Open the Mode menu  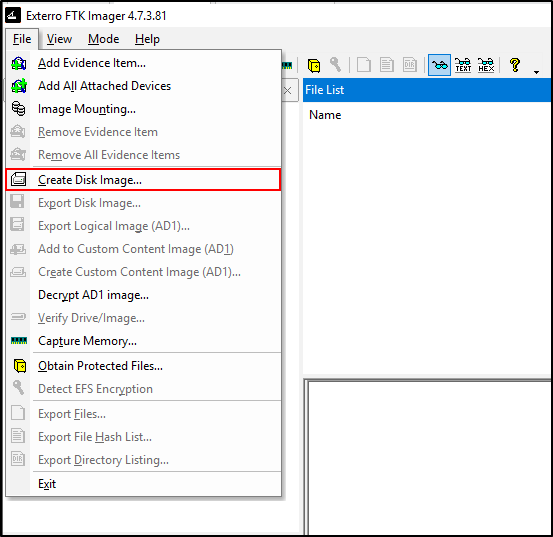103,39
